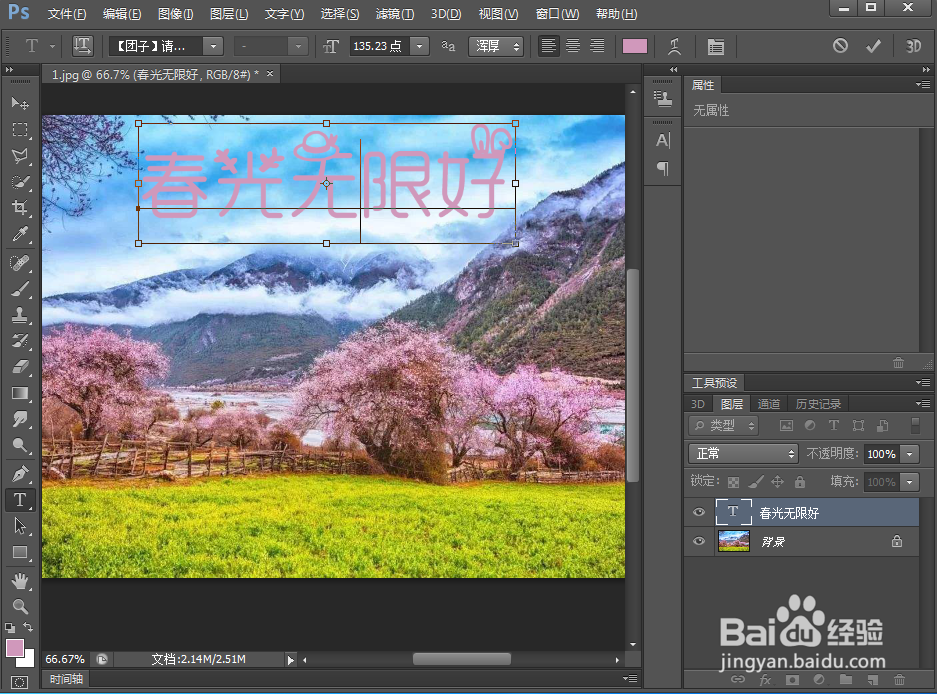This screenshot has width=937, height=694.
Task: Select the Clone Stamp tool
Action: click(20, 314)
